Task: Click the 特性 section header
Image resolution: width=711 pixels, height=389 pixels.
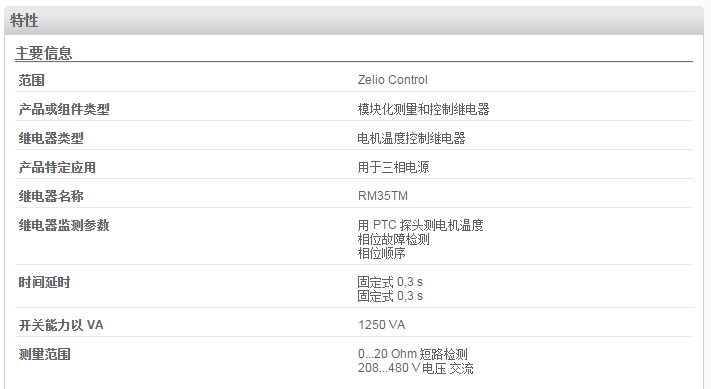Action: [x=24, y=20]
